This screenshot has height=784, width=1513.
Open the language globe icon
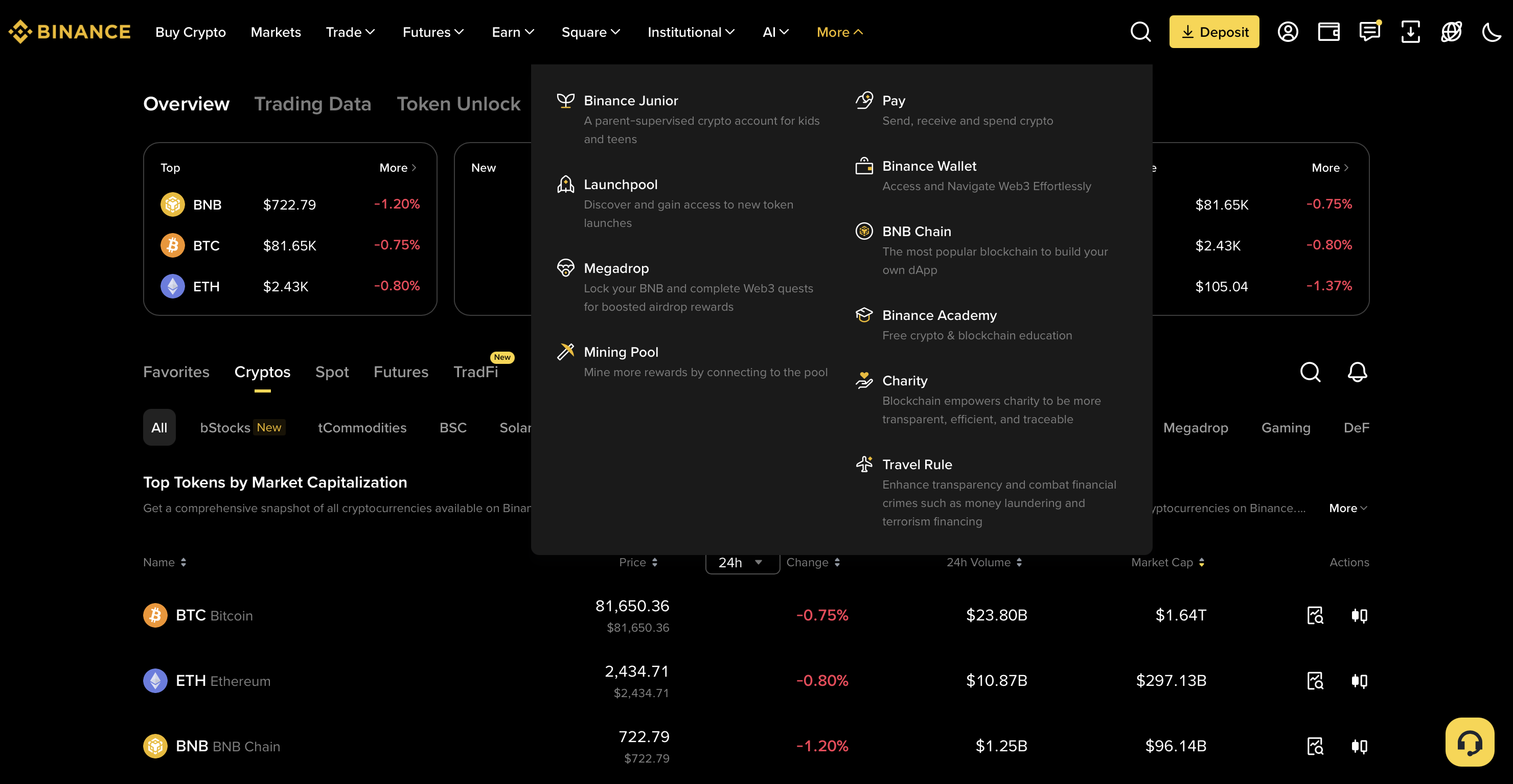tap(1451, 32)
